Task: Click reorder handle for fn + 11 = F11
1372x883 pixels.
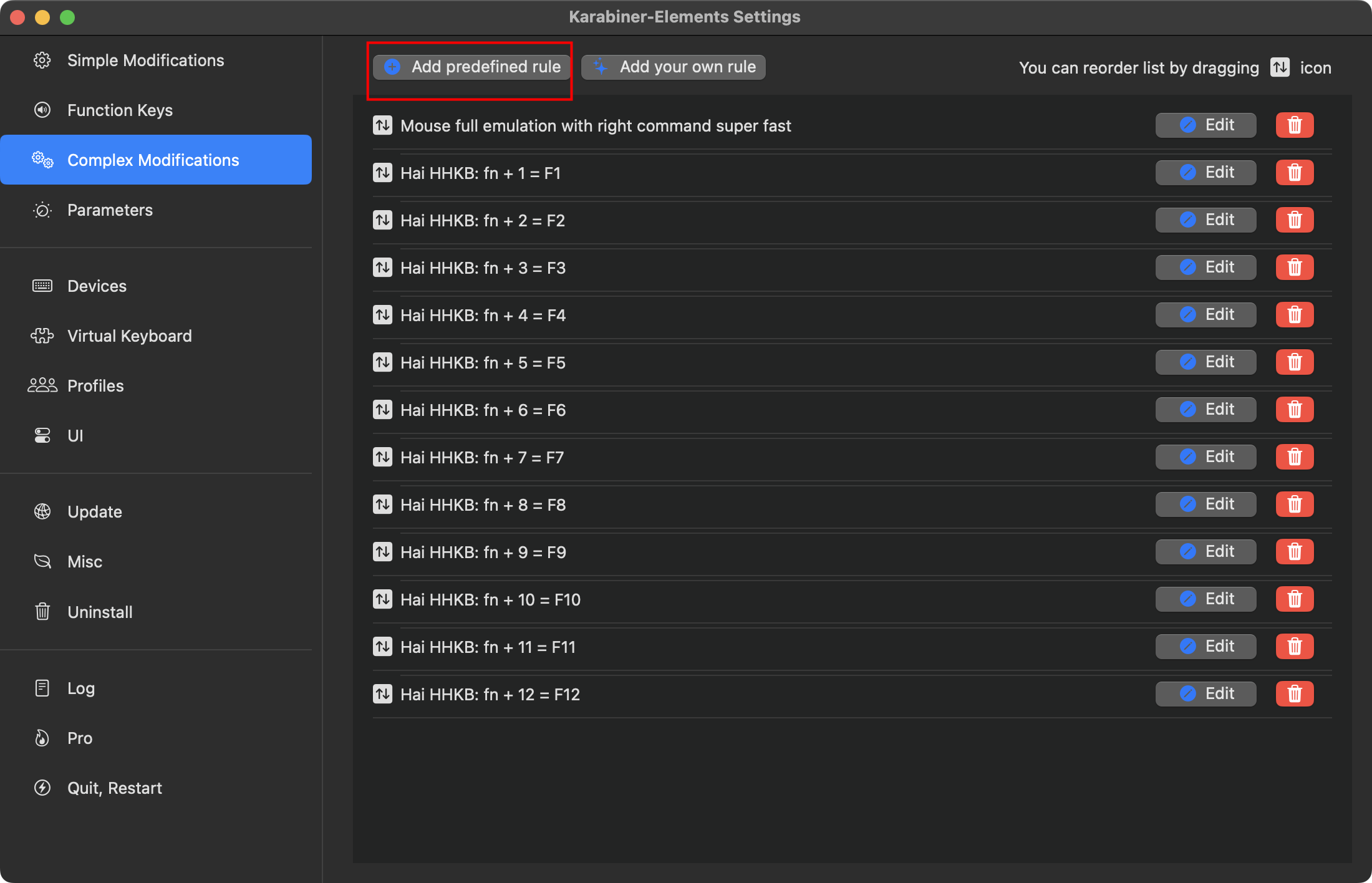Action: (382, 647)
